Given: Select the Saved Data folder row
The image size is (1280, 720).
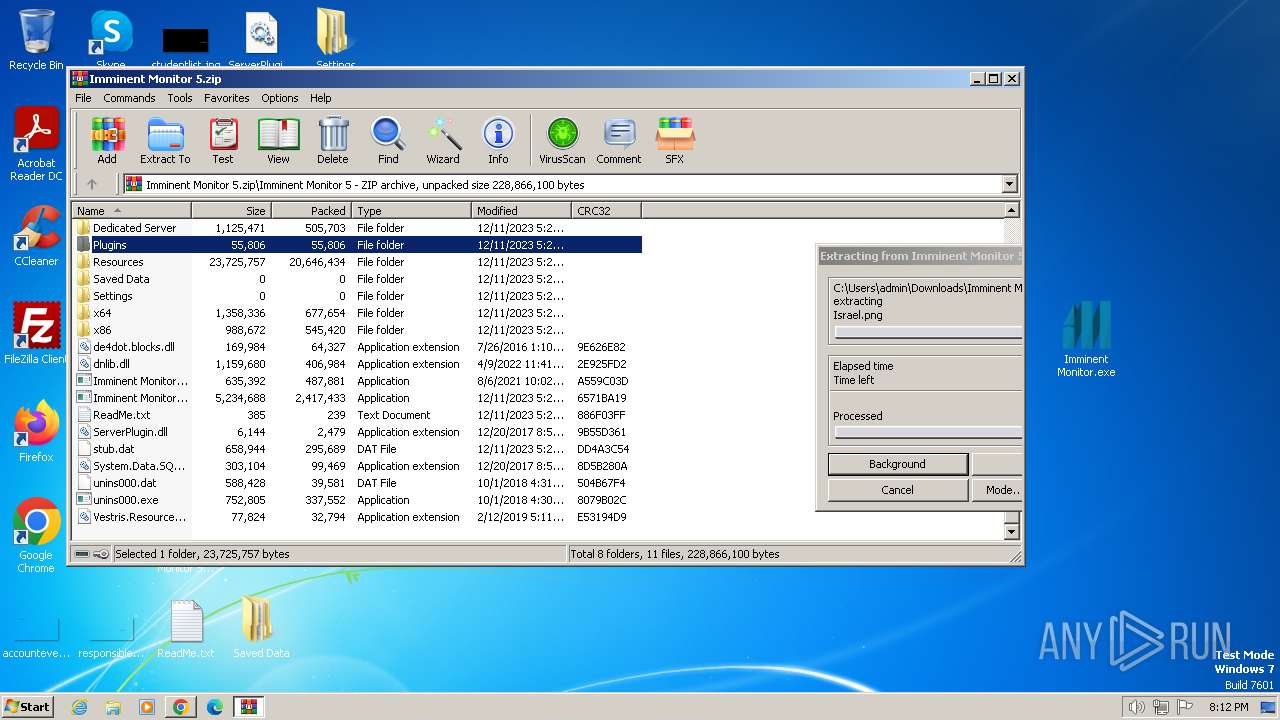Looking at the screenshot, I should 357,279.
